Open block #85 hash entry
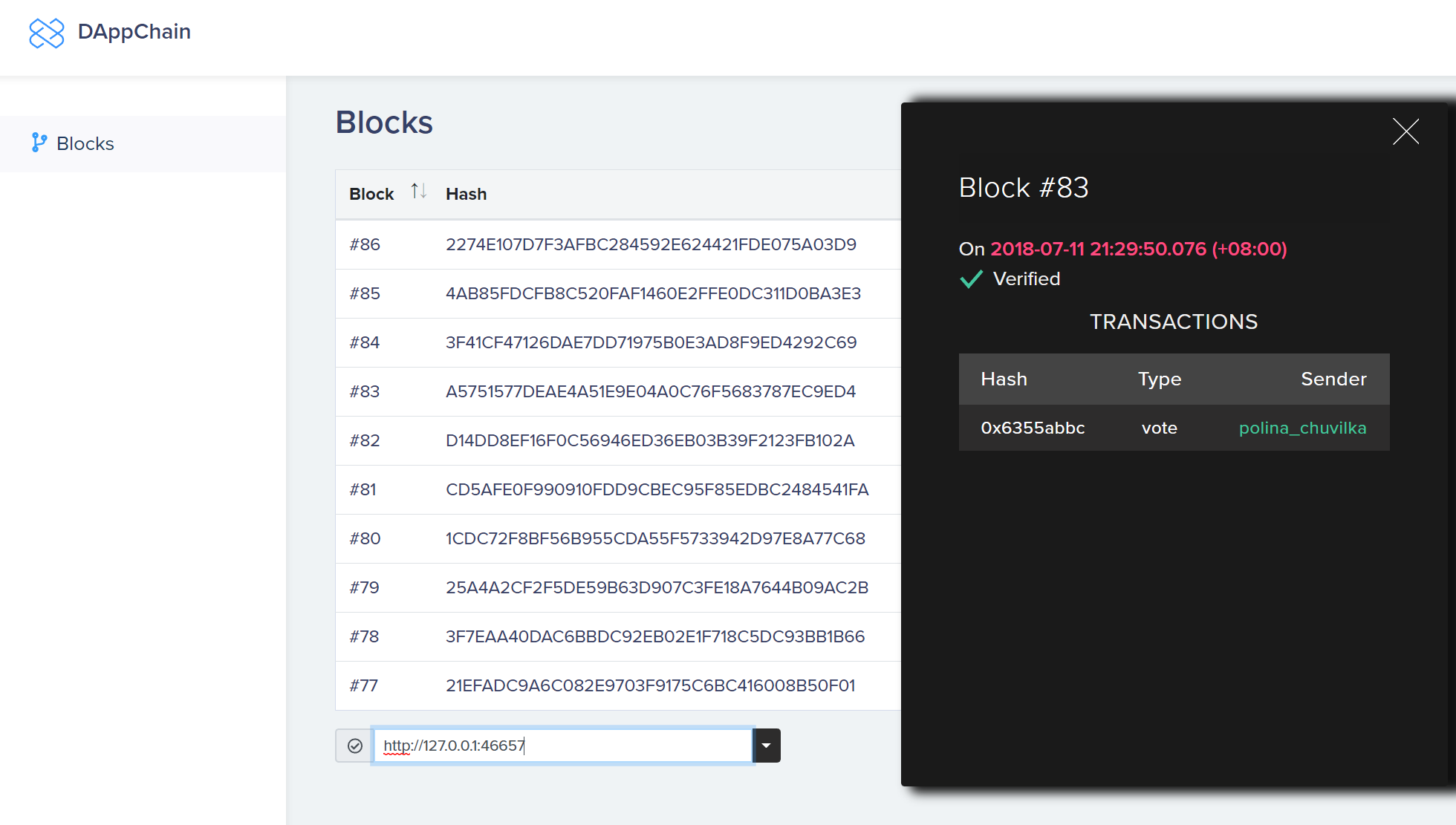This screenshot has width=1456, height=825. click(652, 293)
